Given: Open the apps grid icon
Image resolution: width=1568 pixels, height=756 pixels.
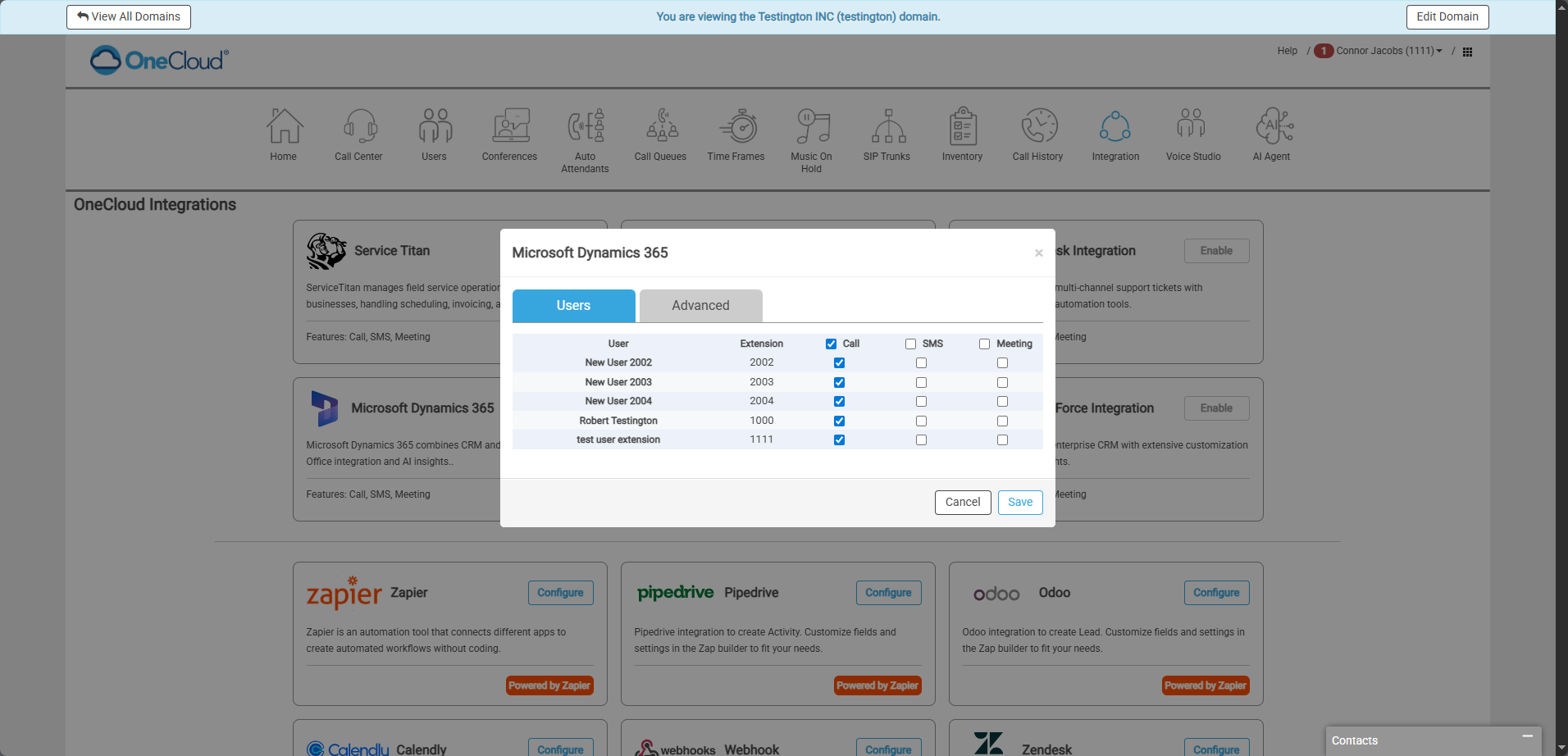Looking at the screenshot, I should tap(1467, 52).
